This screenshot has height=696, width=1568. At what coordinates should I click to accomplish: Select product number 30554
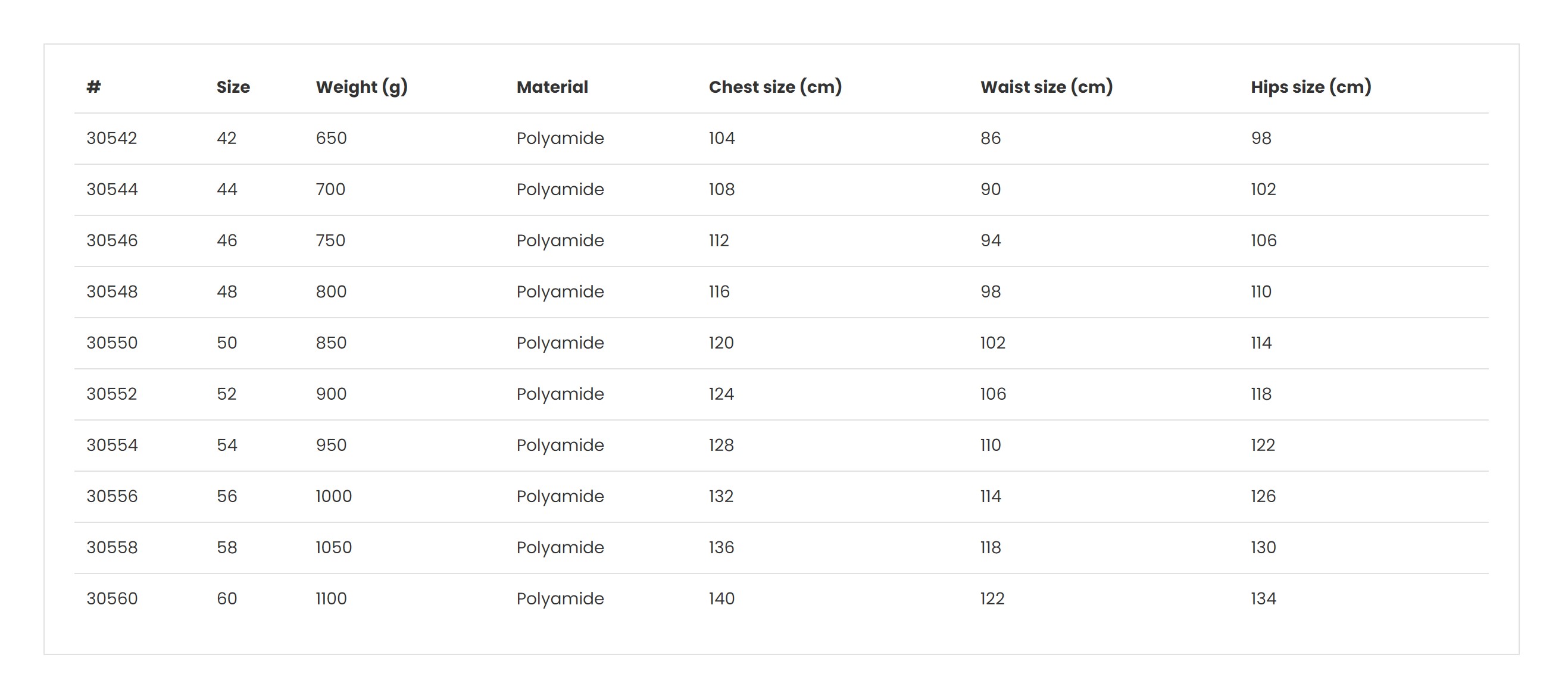[x=112, y=445]
